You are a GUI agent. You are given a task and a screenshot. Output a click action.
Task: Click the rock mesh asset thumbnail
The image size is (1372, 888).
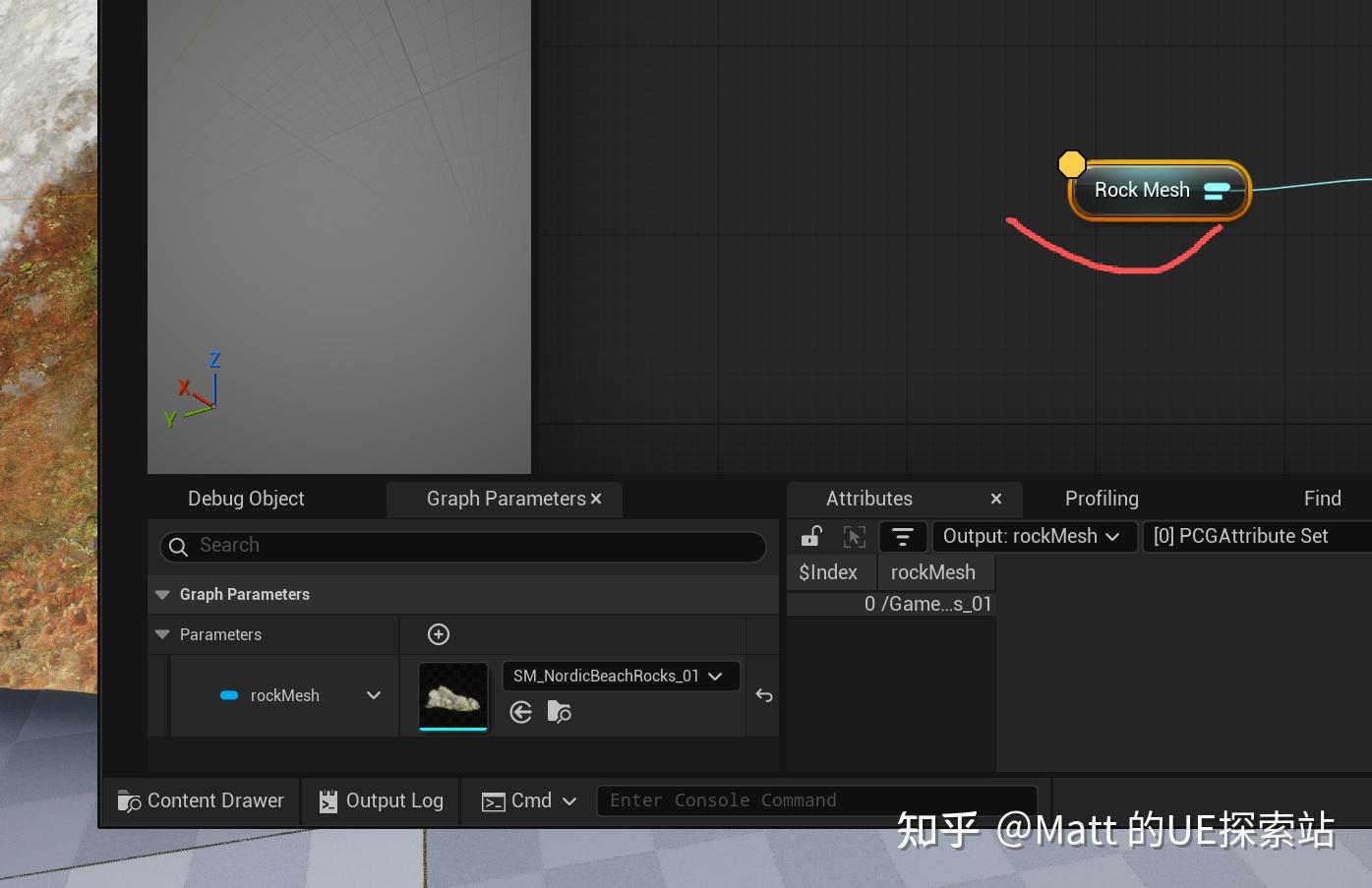pyautogui.click(x=453, y=696)
